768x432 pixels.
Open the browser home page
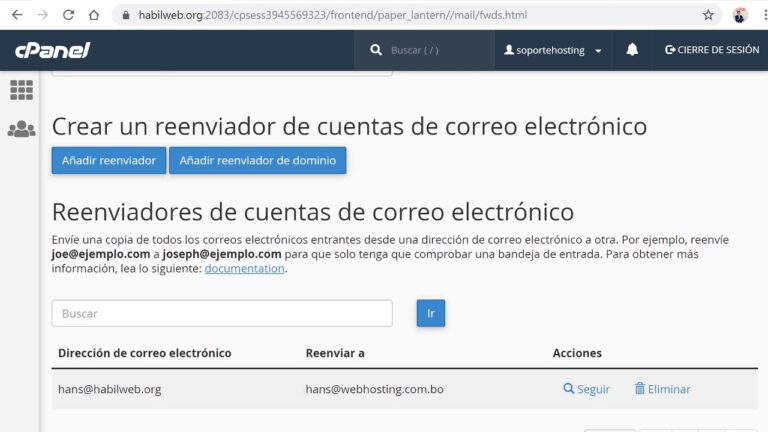94,15
